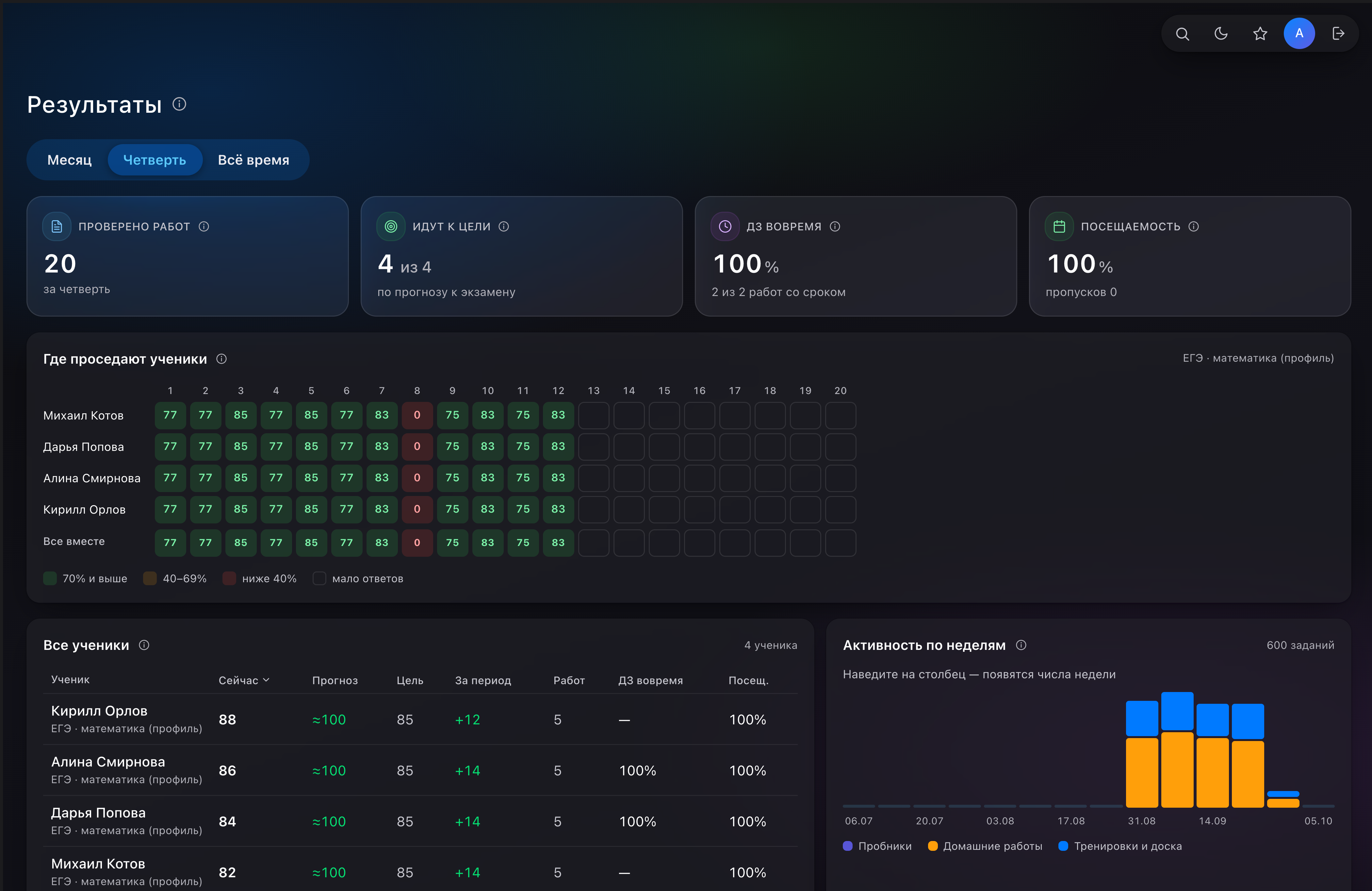Screen dimensions: 1372x891
Task: Click Алина Смирнова's score 86
Action: (x=228, y=770)
